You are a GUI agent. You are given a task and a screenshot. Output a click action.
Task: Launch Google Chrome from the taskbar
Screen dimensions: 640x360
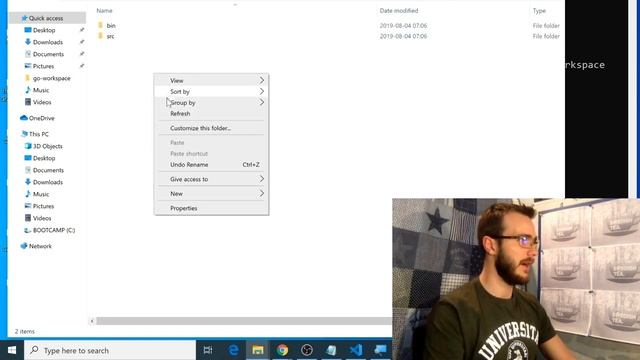(x=282, y=350)
